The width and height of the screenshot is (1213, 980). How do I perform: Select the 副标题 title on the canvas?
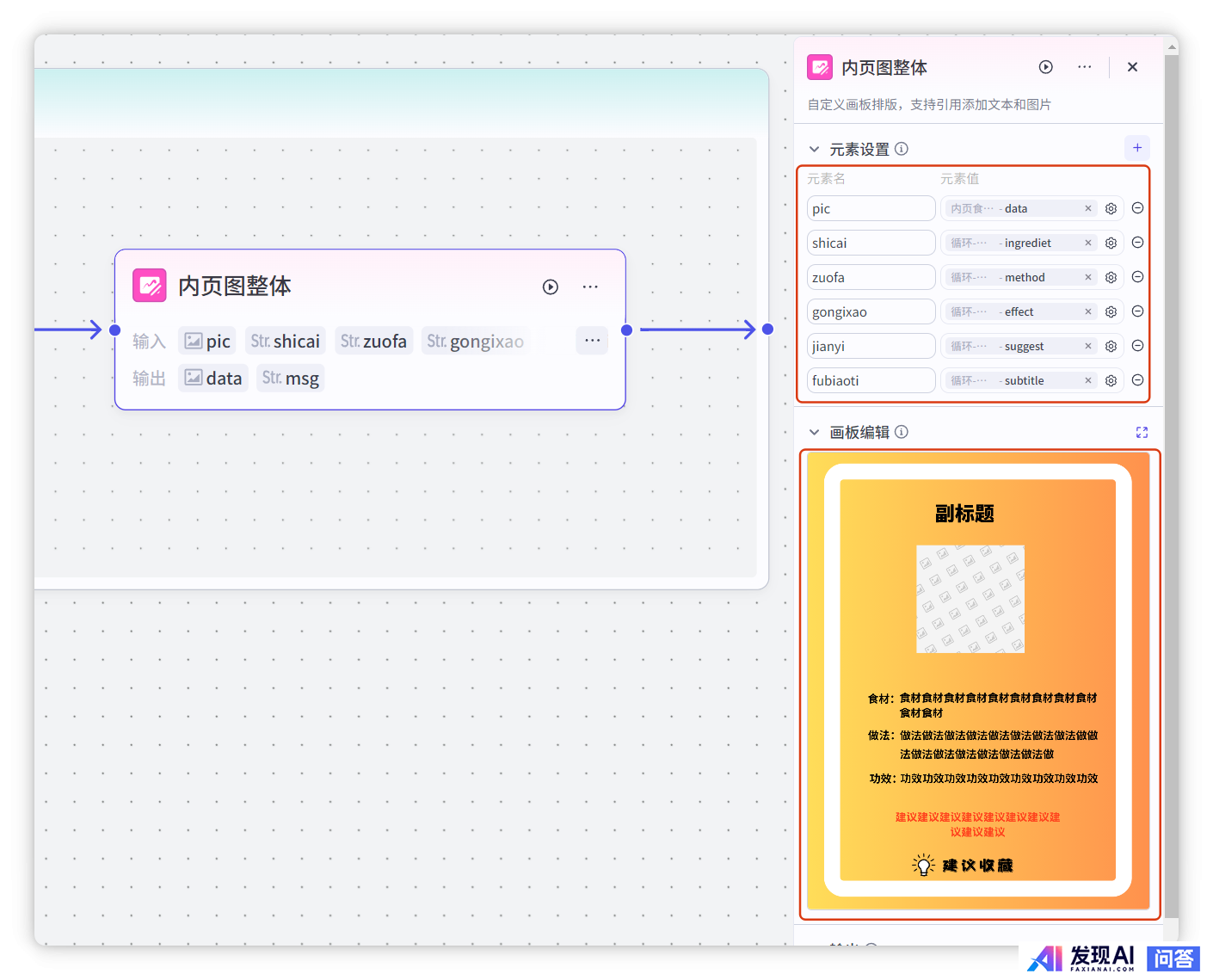(x=964, y=515)
